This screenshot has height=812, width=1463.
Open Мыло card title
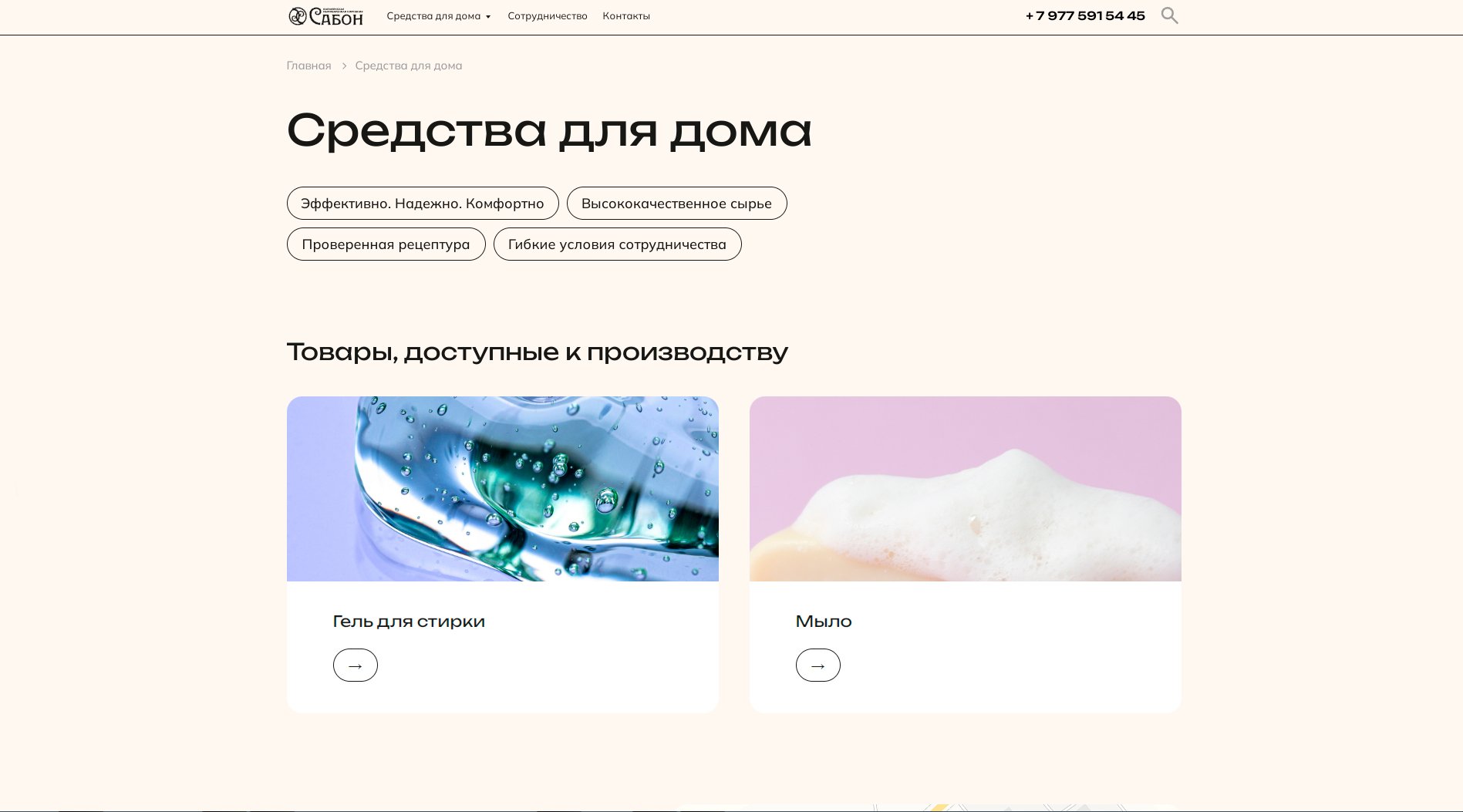click(824, 622)
